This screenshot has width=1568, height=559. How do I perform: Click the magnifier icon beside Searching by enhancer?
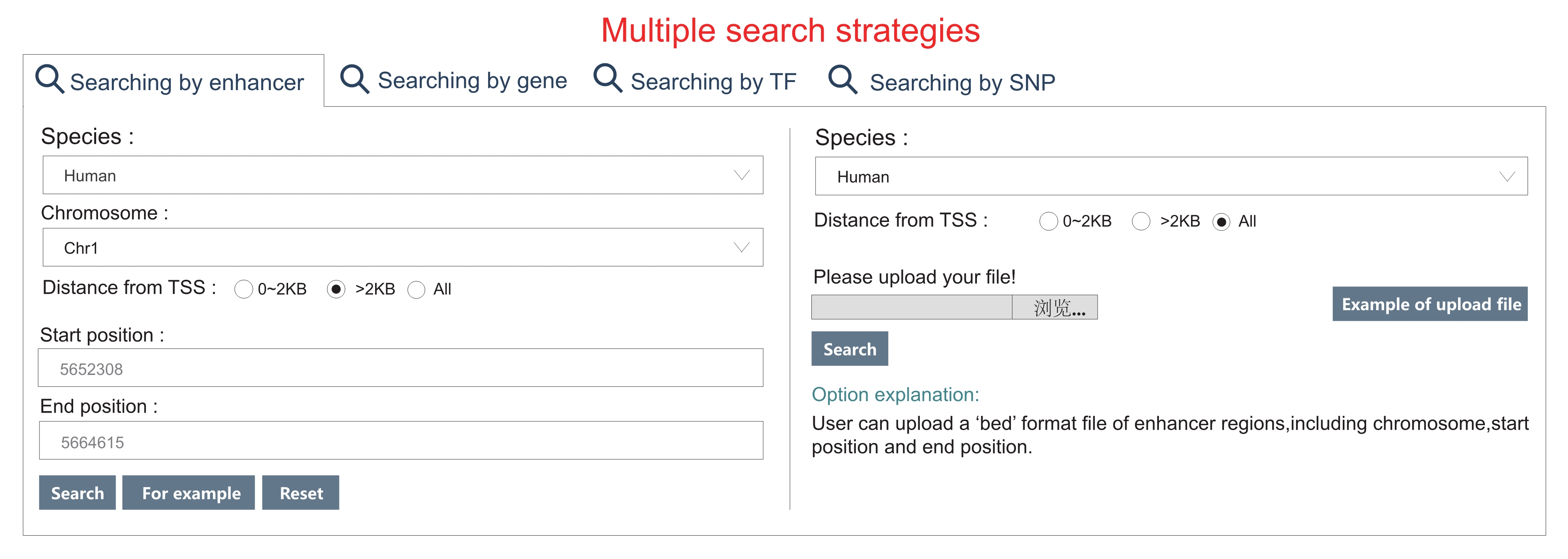(x=50, y=79)
